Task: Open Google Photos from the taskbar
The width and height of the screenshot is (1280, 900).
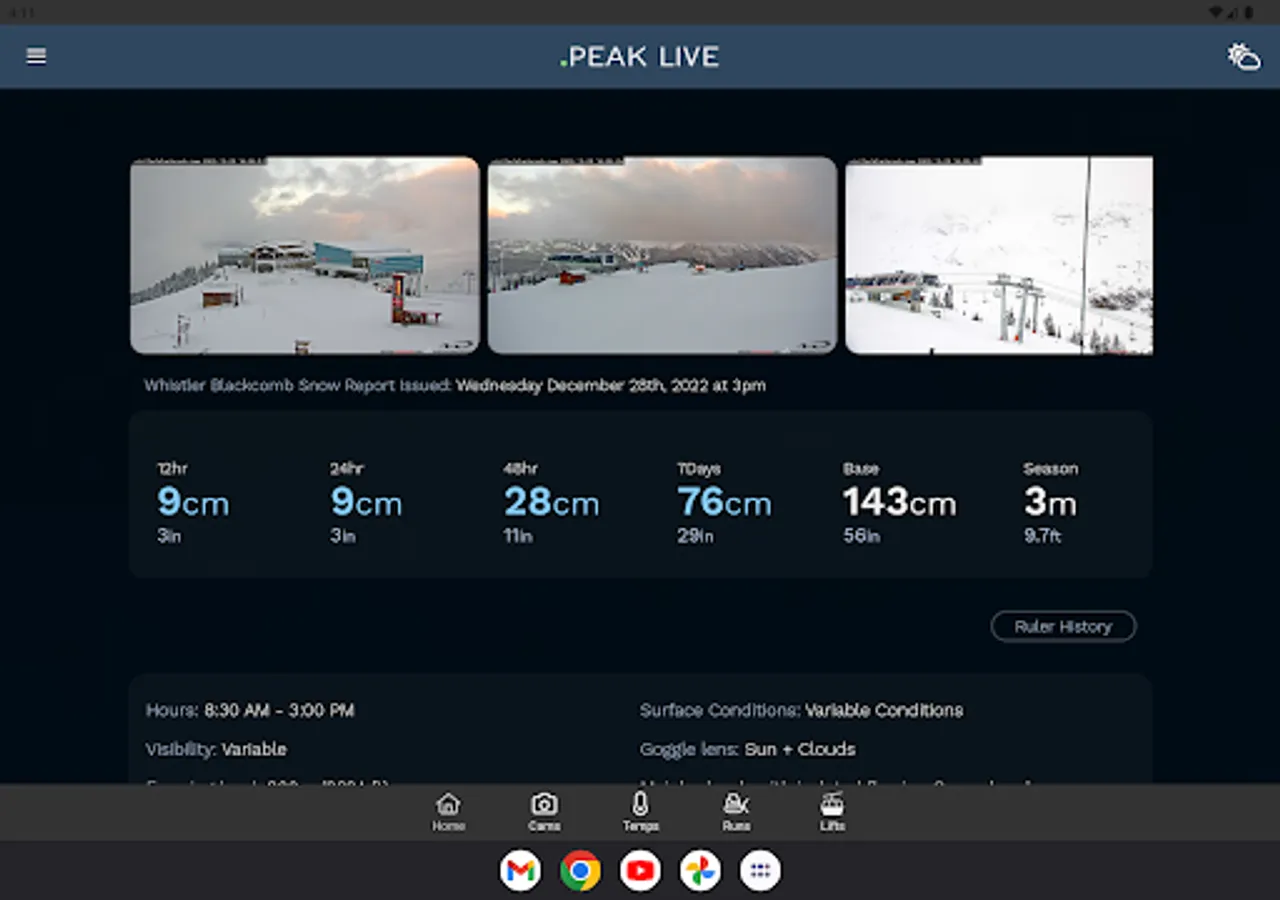Action: click(700, 871)
